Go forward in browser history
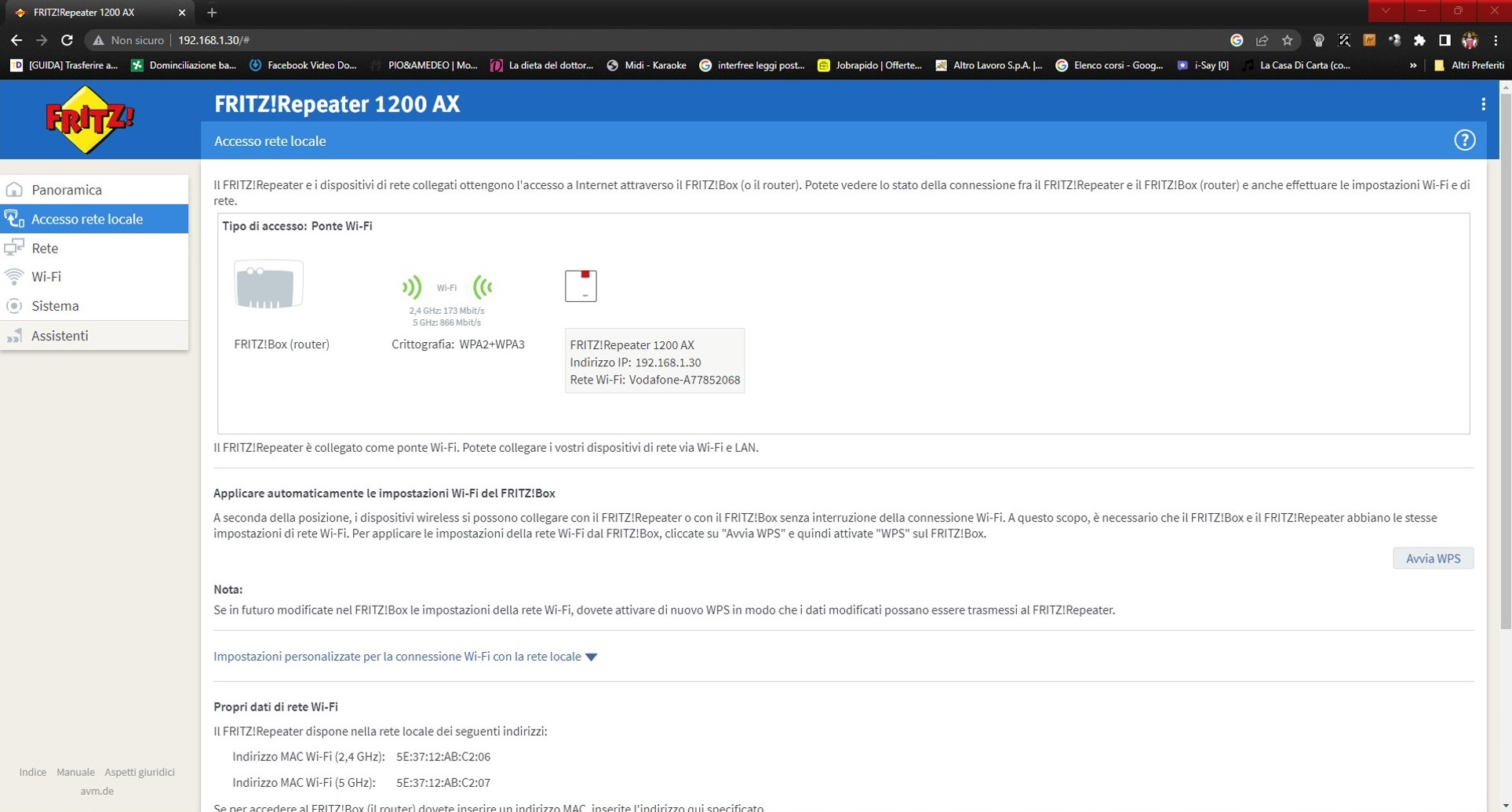 (x=42, y=40)
